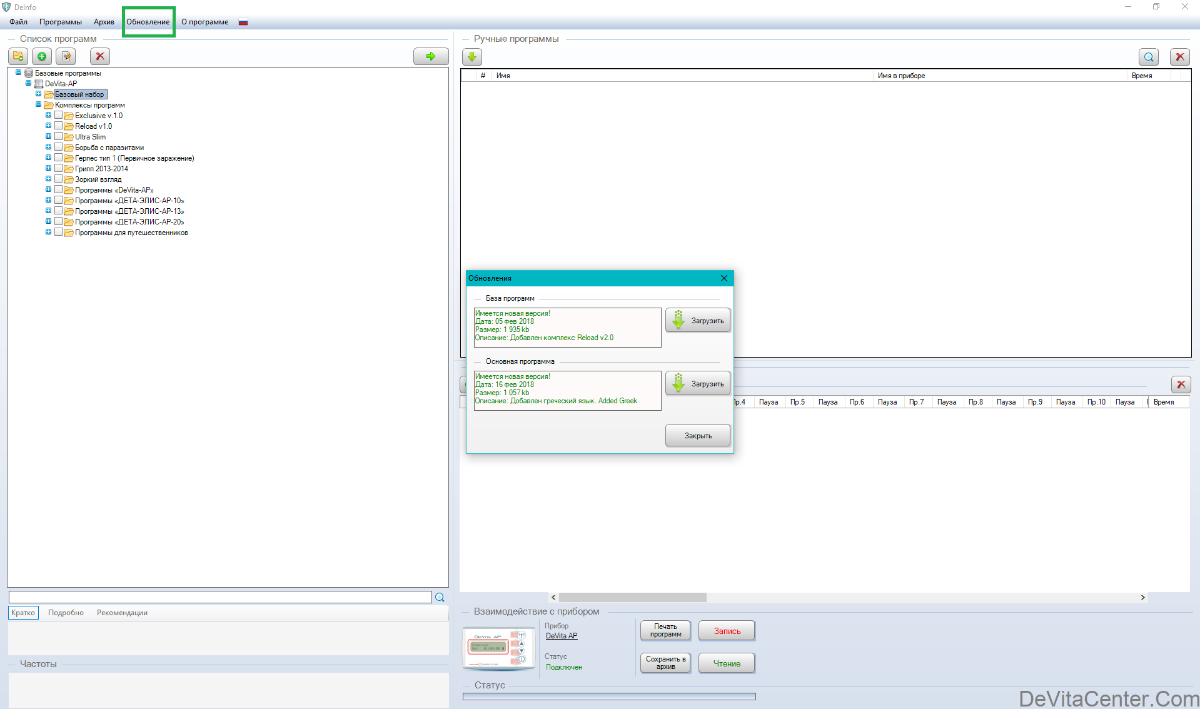Switch to the Подробно tab

(x=66, y=613)
